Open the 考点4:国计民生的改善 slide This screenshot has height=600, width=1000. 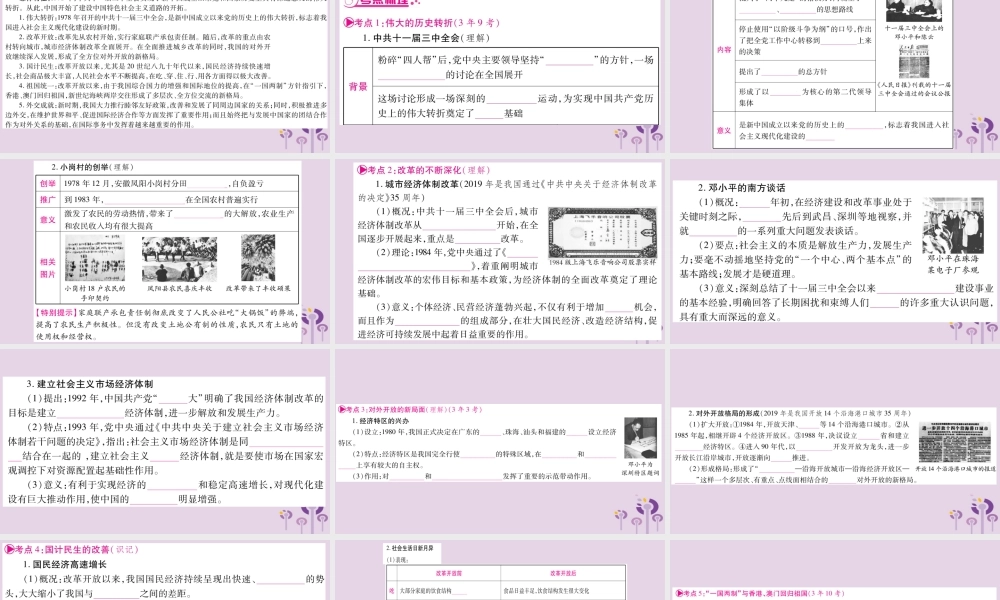click(166, 570)
